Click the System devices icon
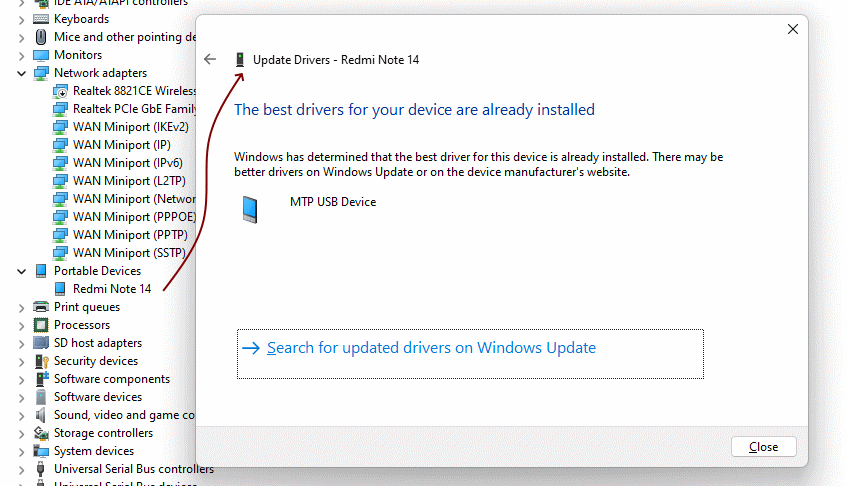 (x=41, y=451)
